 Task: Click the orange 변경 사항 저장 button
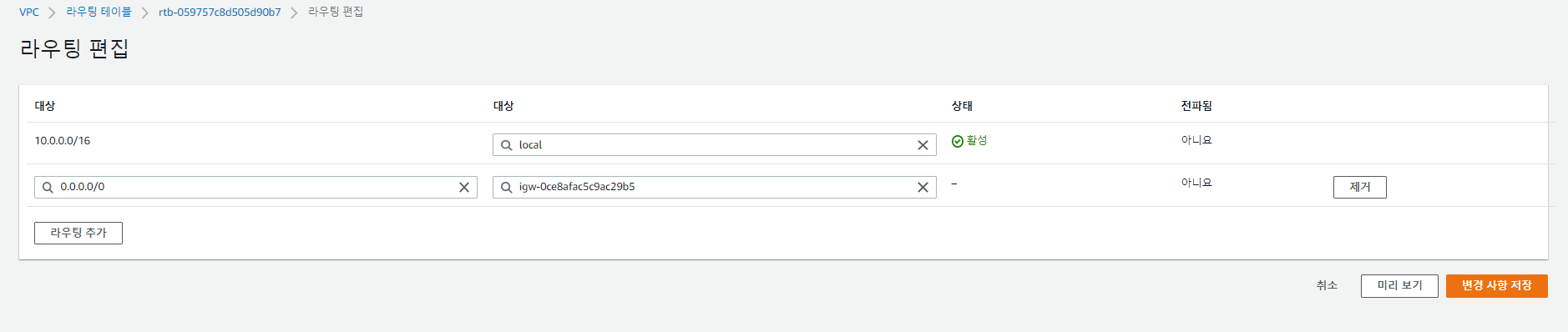click(1497, 285)
